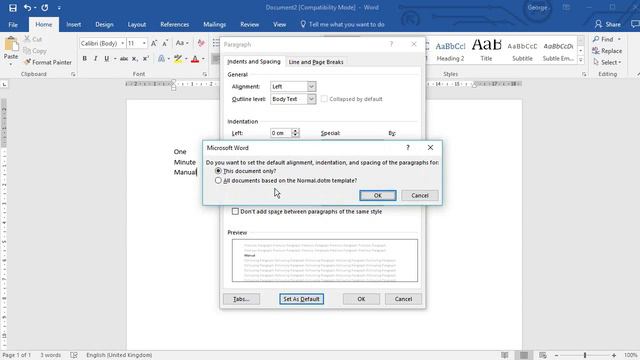Click the Redo/Repeat icon in title bar
Screen dimensions: 640x360
pos(44,8)
